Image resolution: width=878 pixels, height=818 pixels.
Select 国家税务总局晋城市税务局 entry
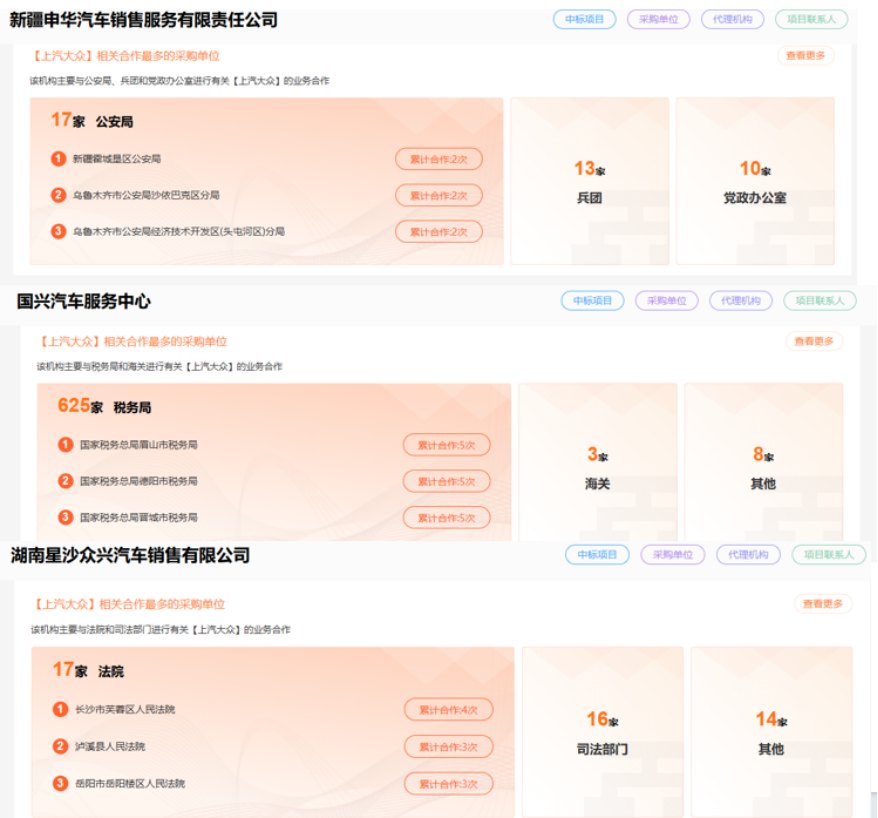pyautogui.click(x=138, y=517)
